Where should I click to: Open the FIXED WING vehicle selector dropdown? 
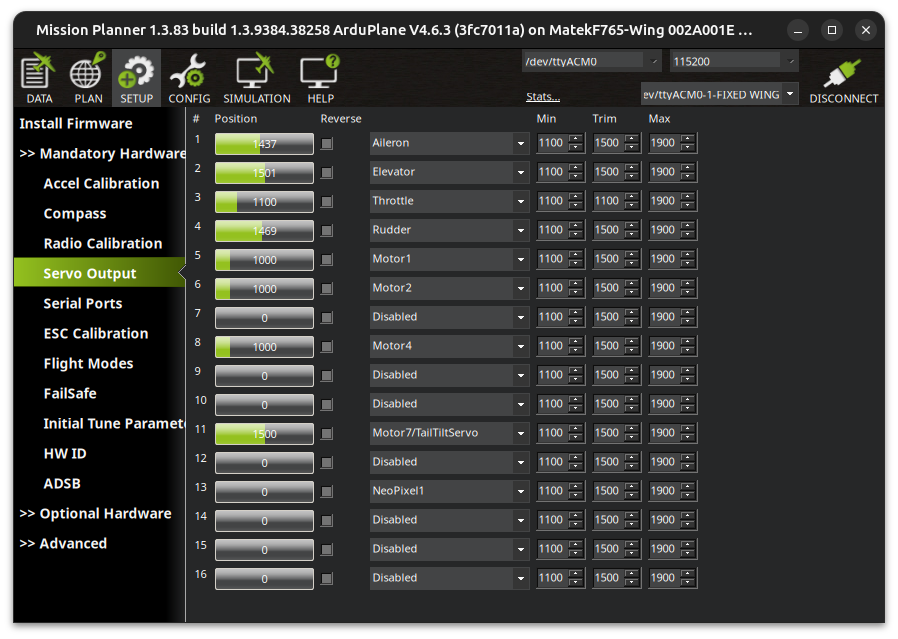click(719, 94)
